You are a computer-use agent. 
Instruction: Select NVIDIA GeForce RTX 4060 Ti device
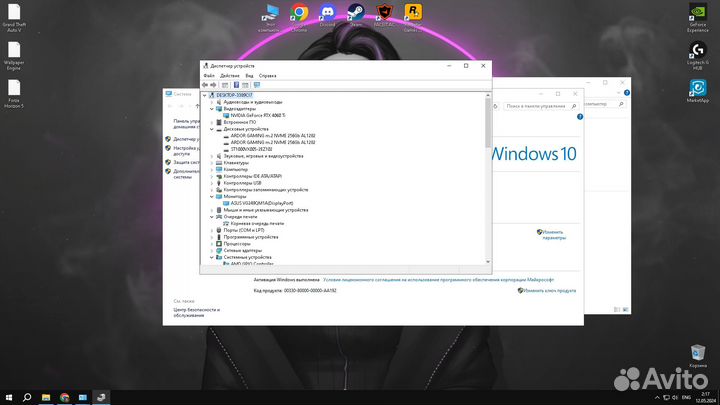[258, 115]
